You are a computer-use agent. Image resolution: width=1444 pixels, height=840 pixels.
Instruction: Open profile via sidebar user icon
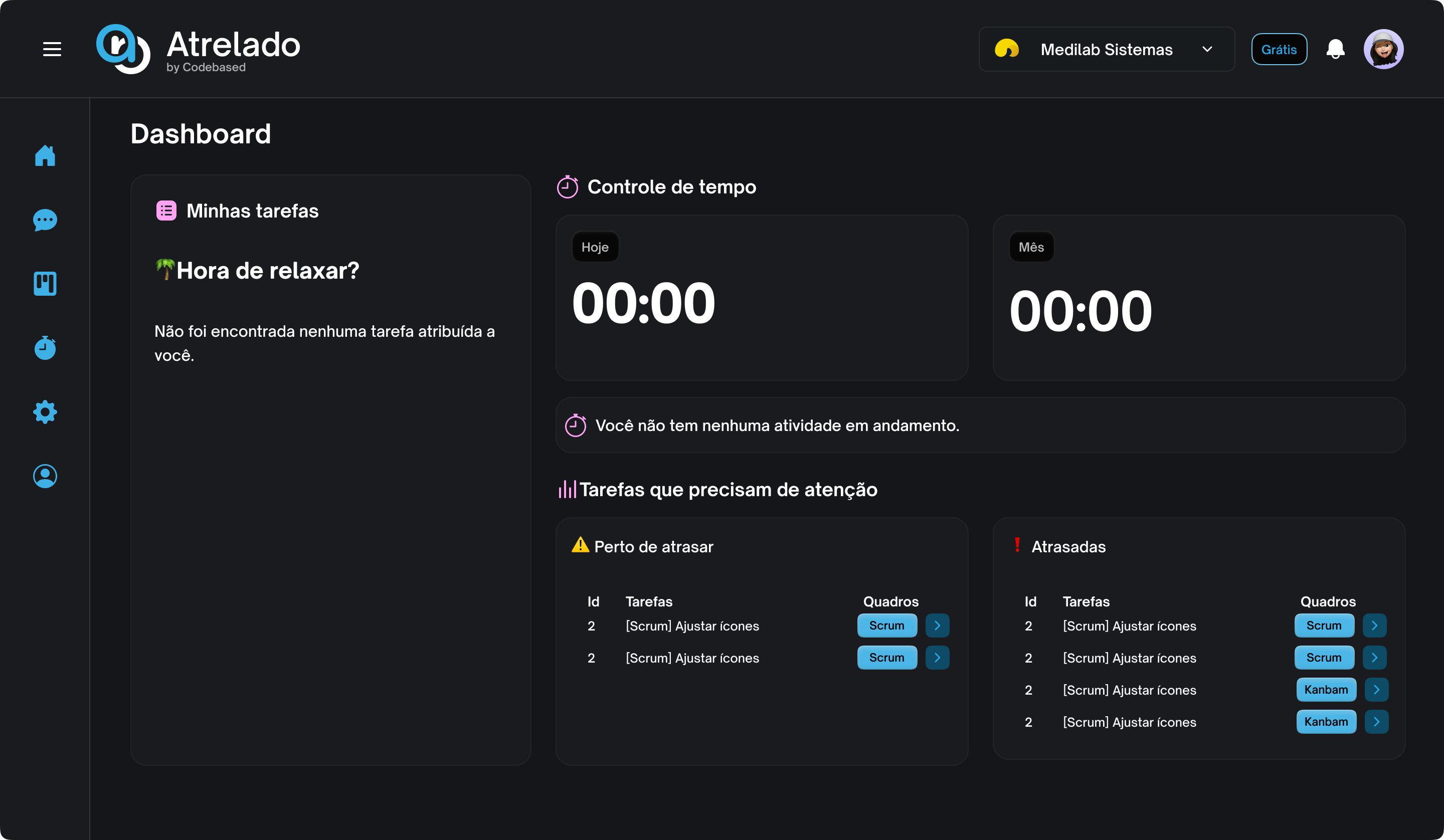[45, 476]
